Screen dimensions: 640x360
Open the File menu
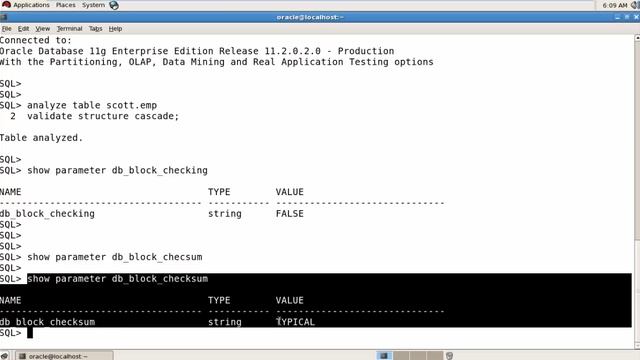pyautogui.click(x=7, y=29)
